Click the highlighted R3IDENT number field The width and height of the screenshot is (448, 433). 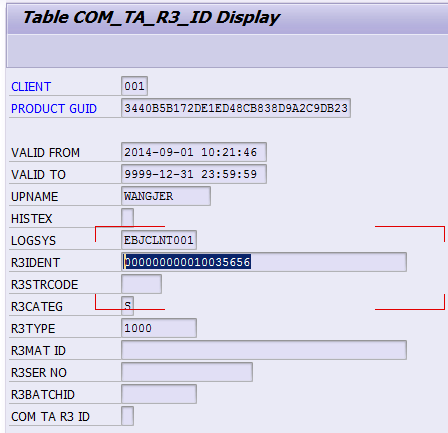(264, 262)
